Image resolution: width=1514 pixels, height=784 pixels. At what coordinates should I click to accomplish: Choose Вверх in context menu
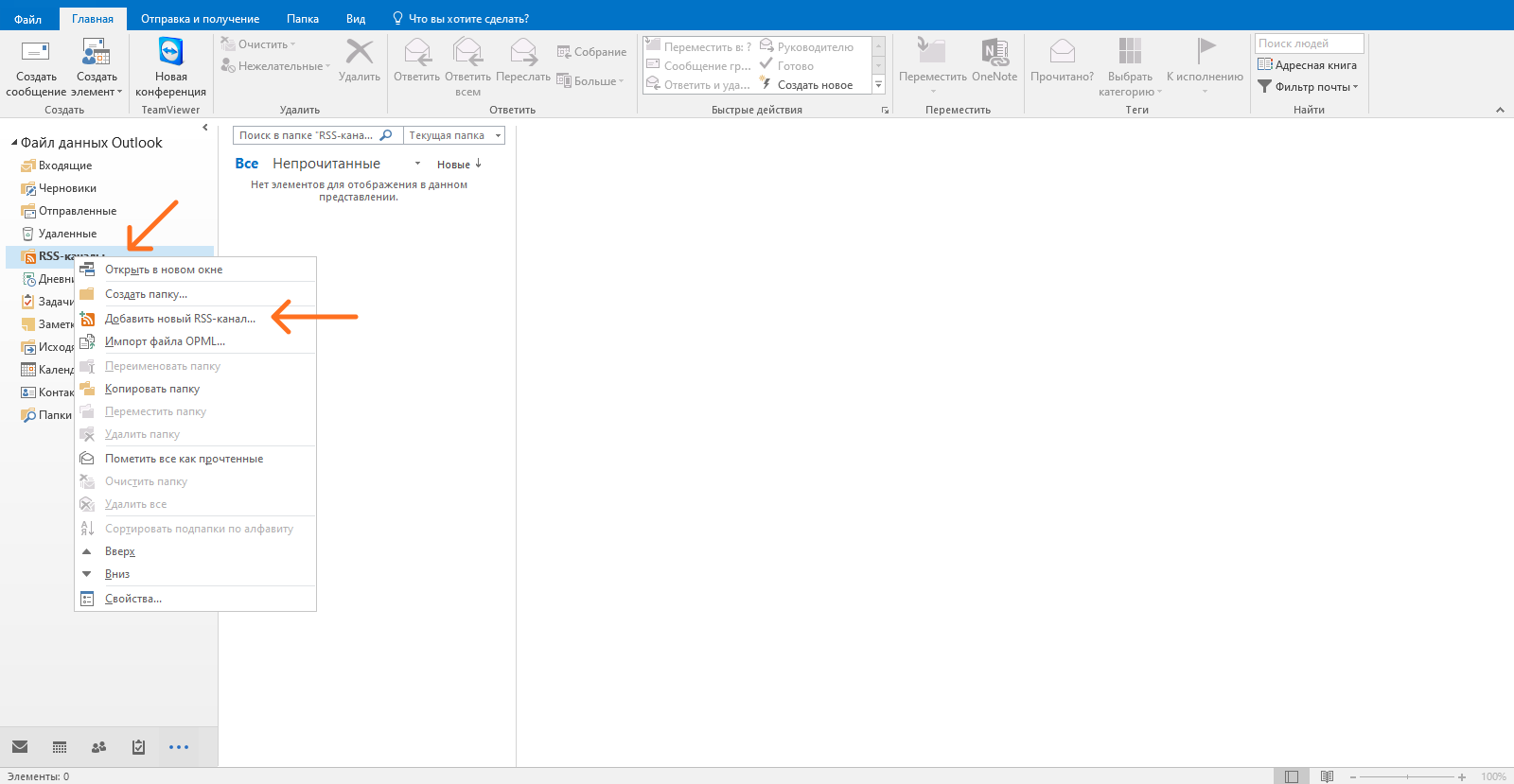195,551
